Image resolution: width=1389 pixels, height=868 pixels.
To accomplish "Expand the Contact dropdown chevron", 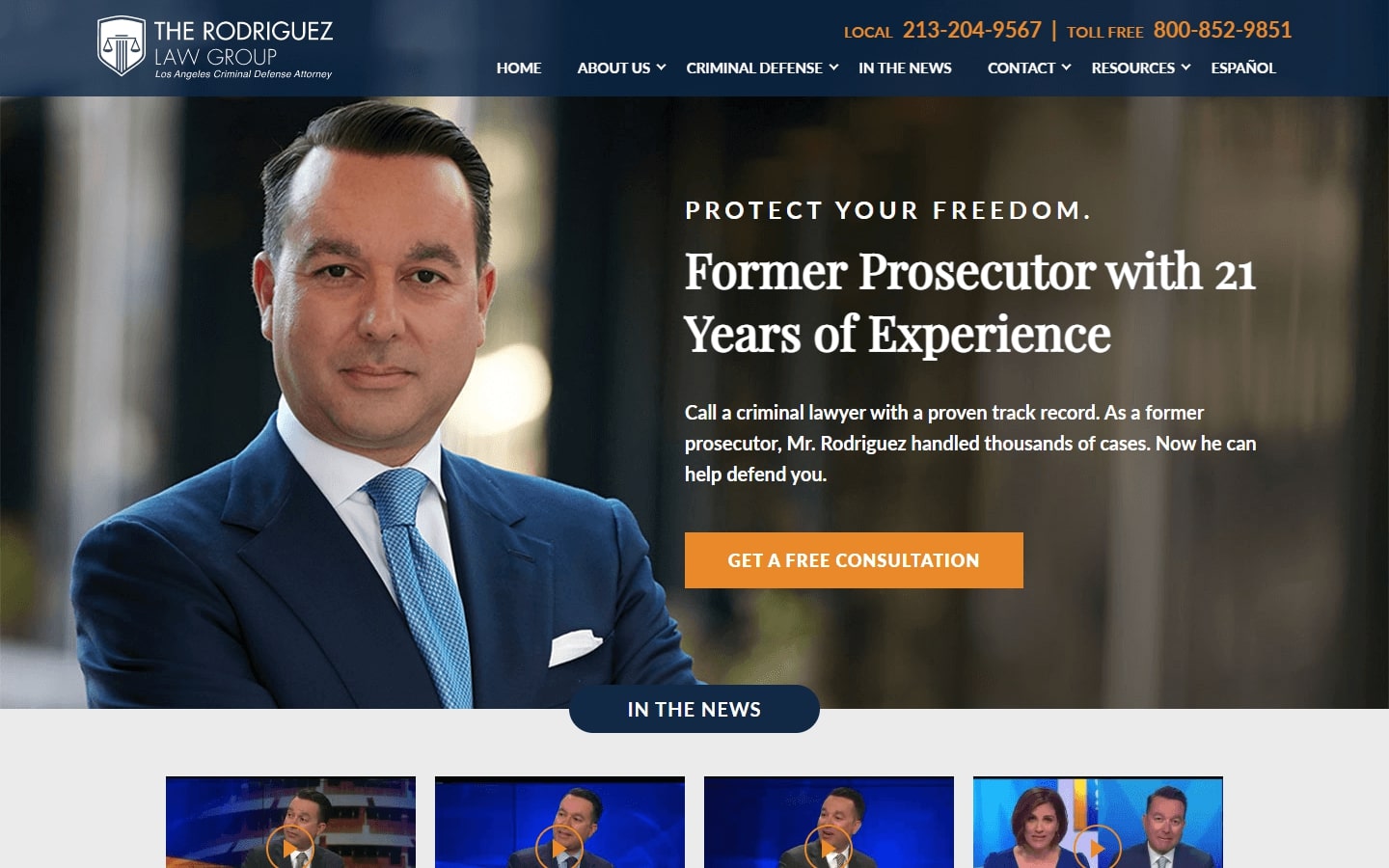I will click(1066, 68).
